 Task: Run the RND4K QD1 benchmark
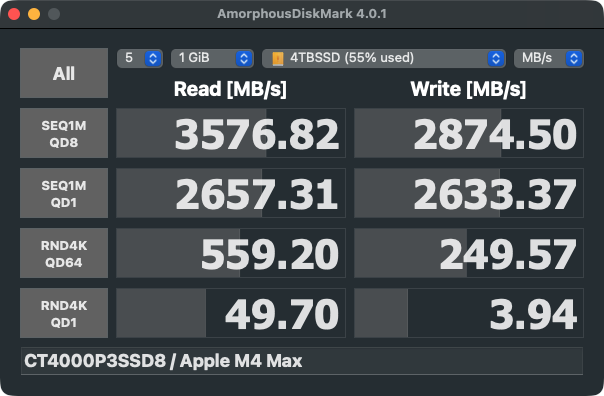point(64,313)
